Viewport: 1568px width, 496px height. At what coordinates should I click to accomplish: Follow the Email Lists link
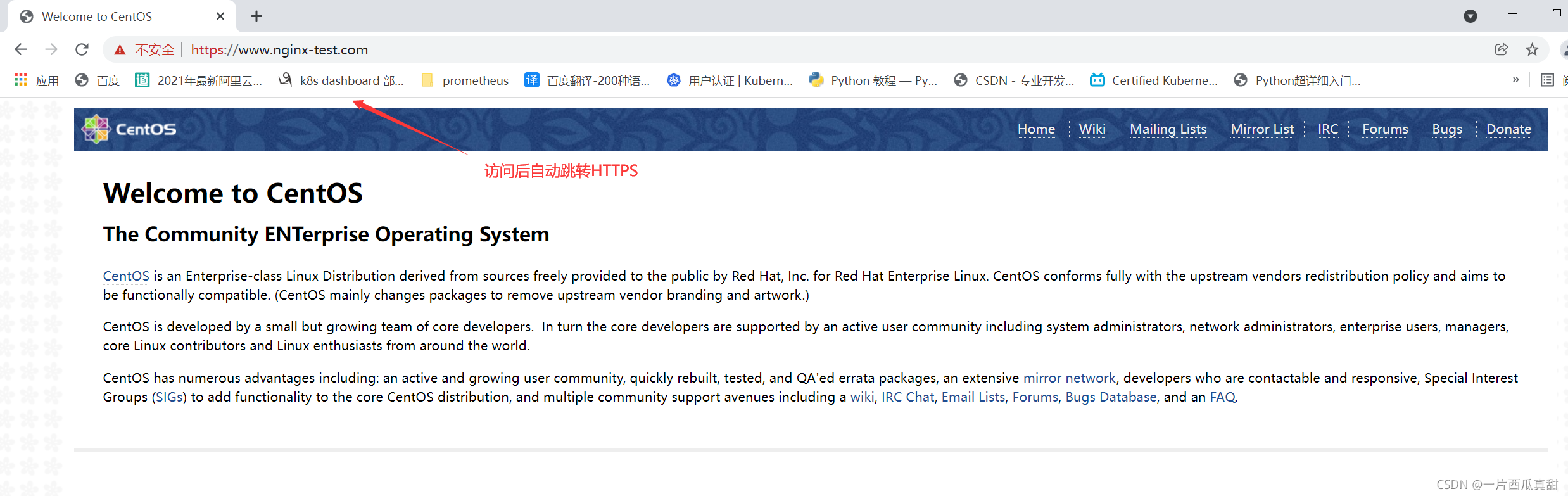[x=973, y=397]
